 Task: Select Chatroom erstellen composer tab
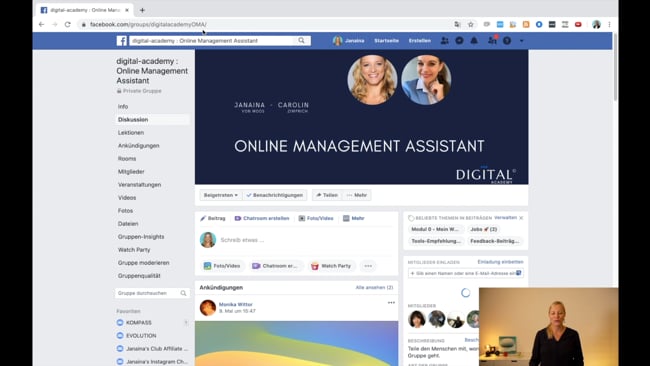coord(262,218)
